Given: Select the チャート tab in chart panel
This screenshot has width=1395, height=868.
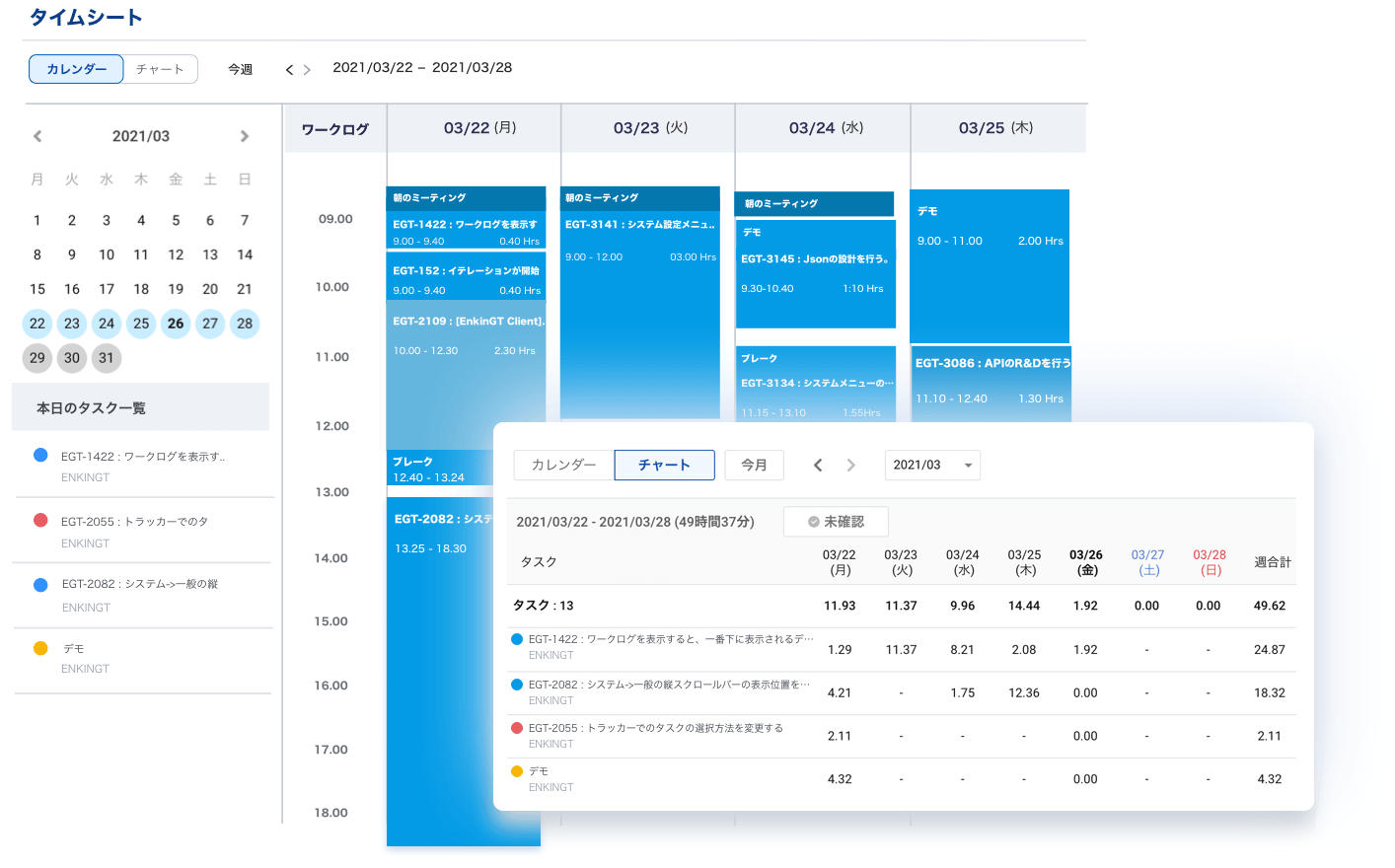Looking at the screenshot, I should (664, 466).
